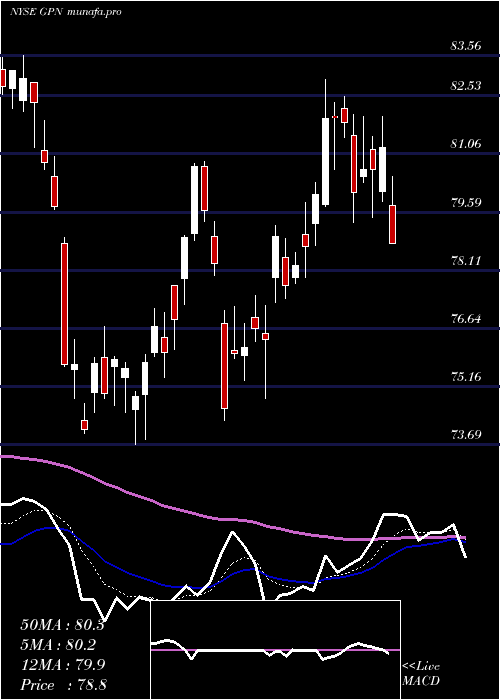This screenshot has width=500, height=700.
Task: Click the 78.11 price axis label
Action: [466, 260]
